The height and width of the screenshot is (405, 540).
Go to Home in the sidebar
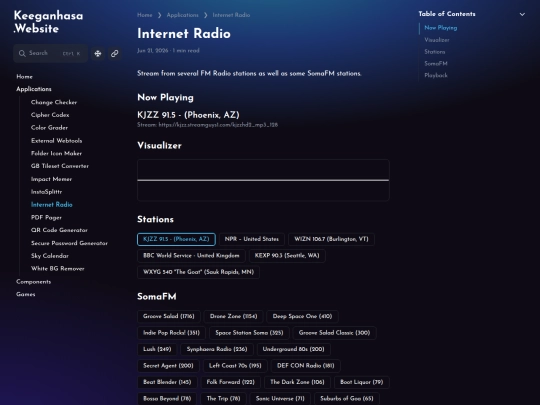pyautogui.click(x=24, y=76)
